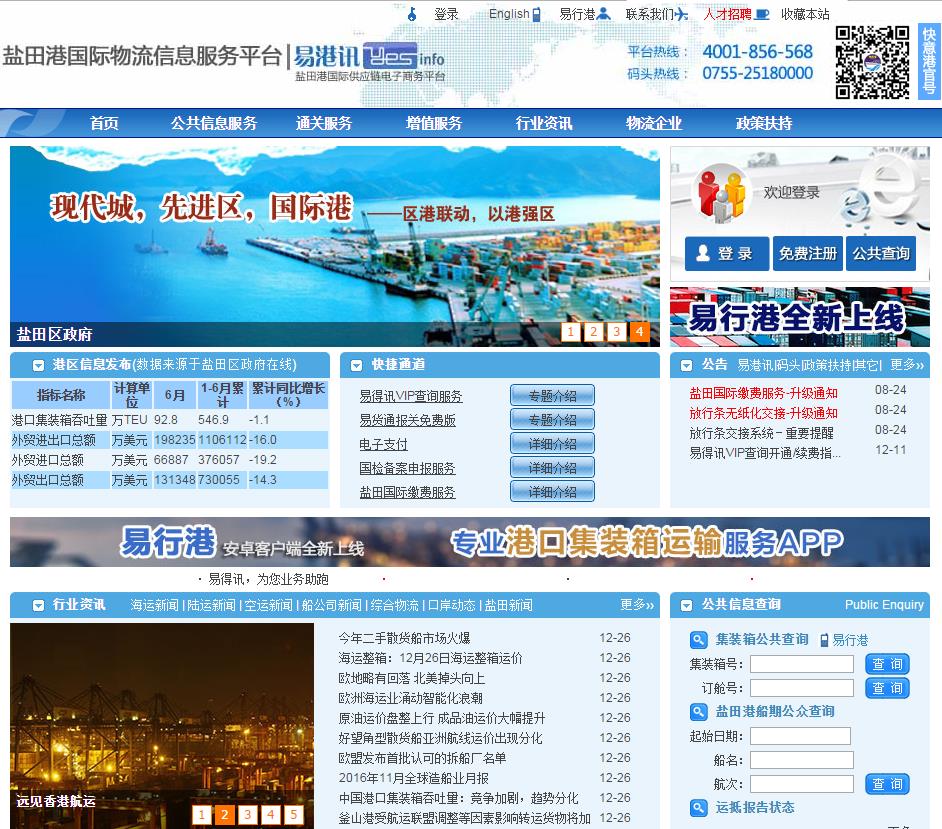Click 更多 in the 行业资讯 panel
Image resolution: width=942 pixels, height=829 pixels.
click(637, 605)
